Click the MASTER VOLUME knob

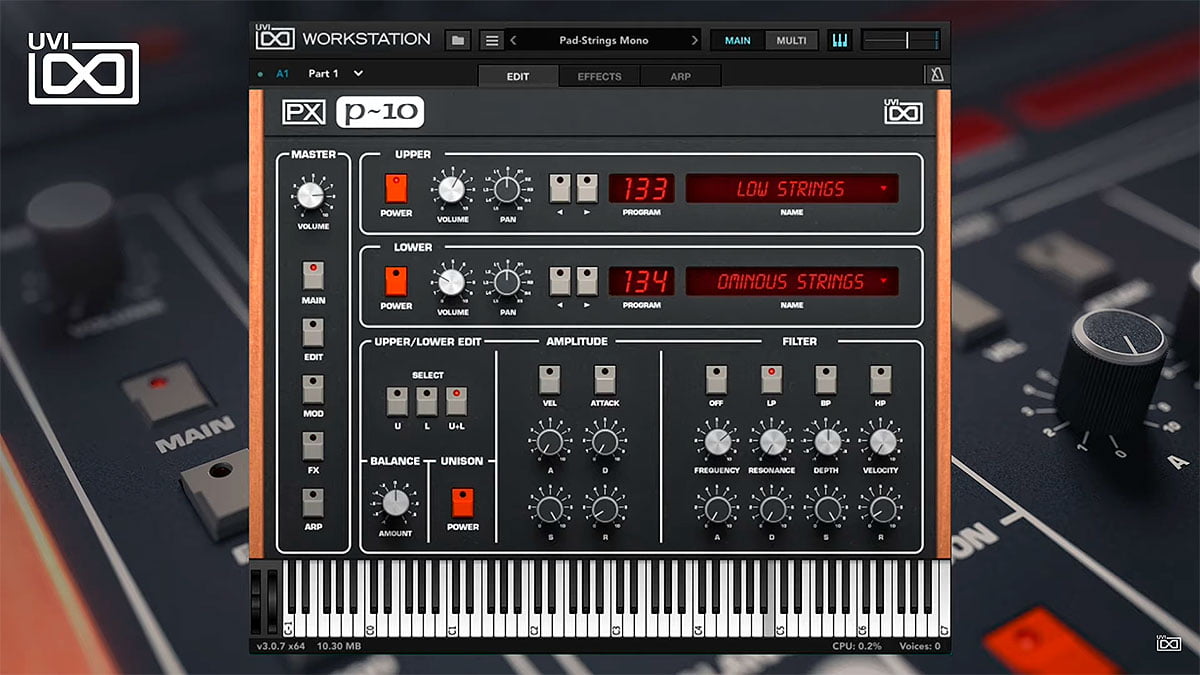pyautogui.click(x=311, y=194)
